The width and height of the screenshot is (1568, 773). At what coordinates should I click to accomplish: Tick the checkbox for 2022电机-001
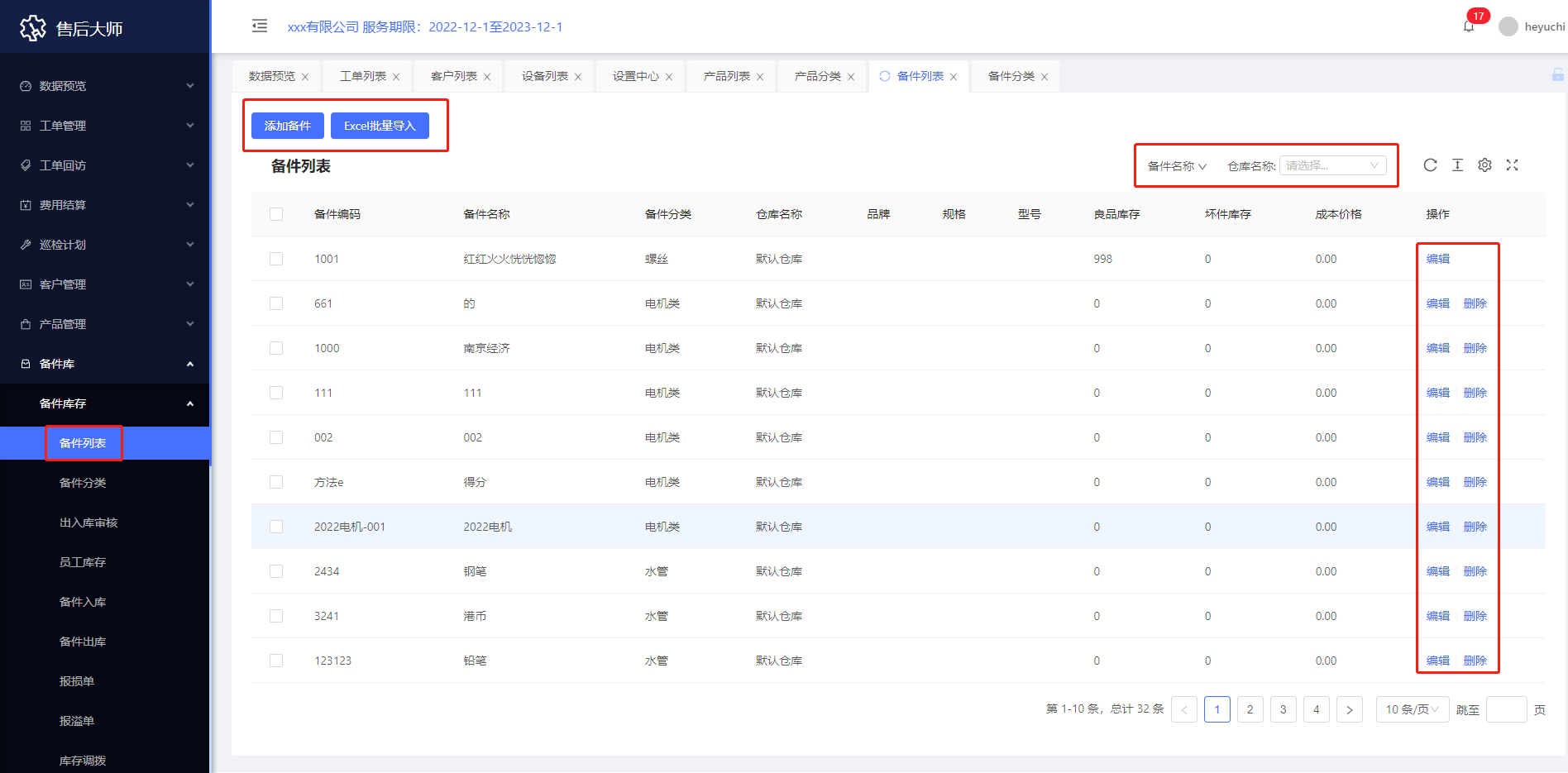pos(276,527)
